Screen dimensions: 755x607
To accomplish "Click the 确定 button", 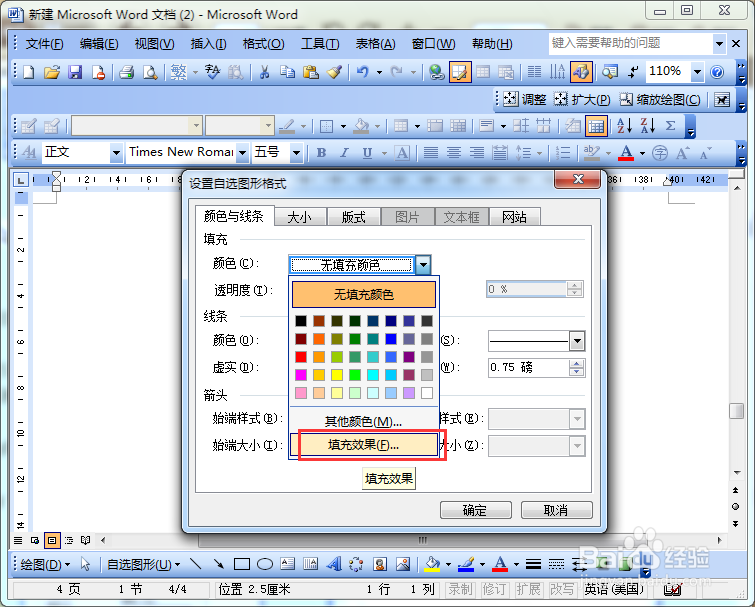I will [475, 510].
